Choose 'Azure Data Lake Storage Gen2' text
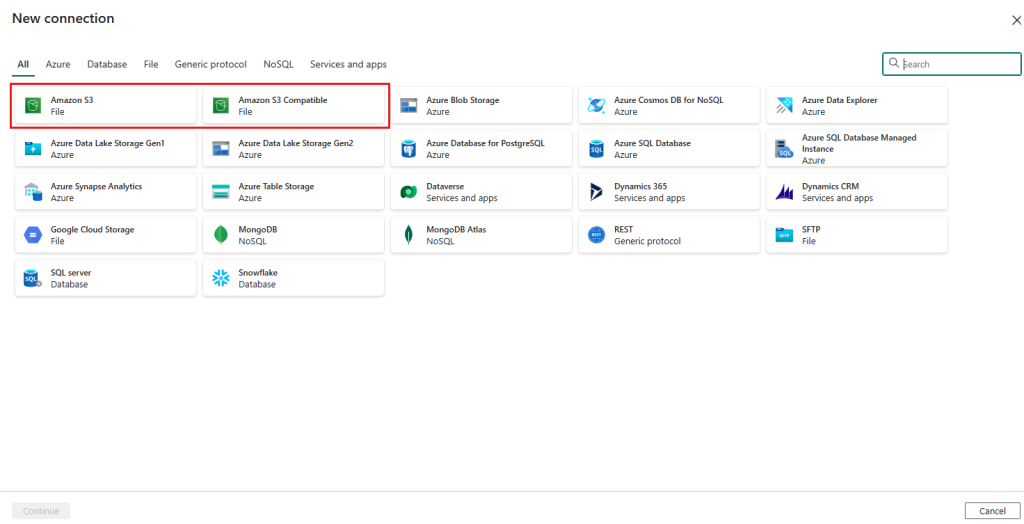This screenshot has height=524, width=1024. coord(296,143)
